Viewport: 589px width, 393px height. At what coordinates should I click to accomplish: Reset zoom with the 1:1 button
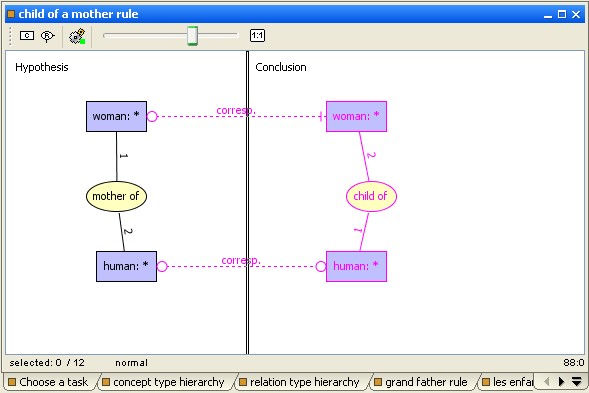pyautogui.click(x=257, y=36)
